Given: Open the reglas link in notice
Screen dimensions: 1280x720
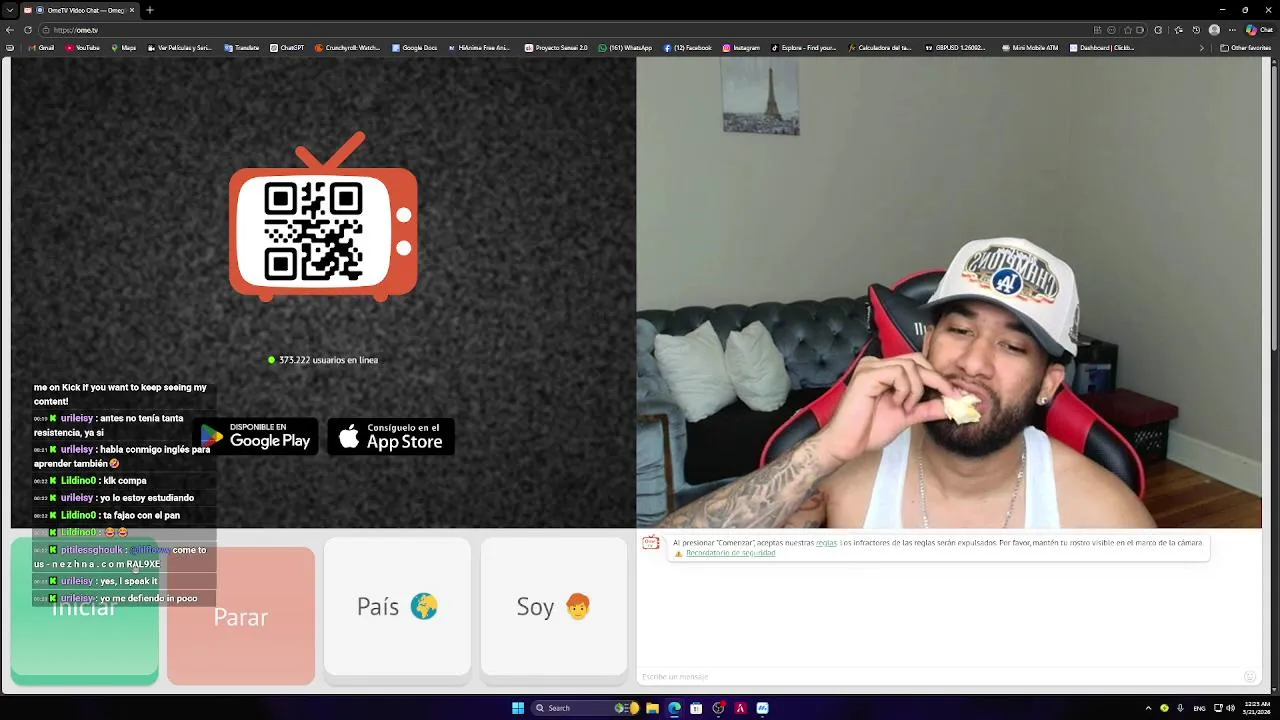Looking at the screenshot, I should [826, 543].
